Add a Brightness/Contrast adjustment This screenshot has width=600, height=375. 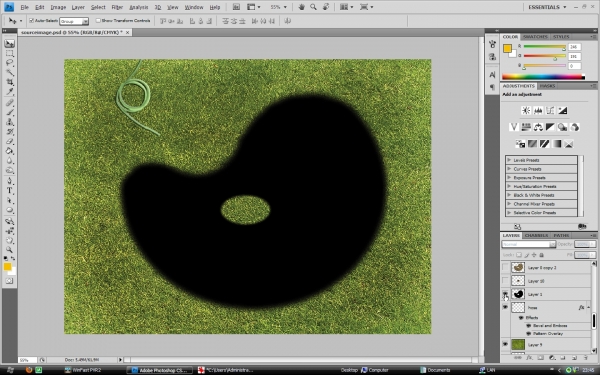pyautogui.click(x=526, y=111)
